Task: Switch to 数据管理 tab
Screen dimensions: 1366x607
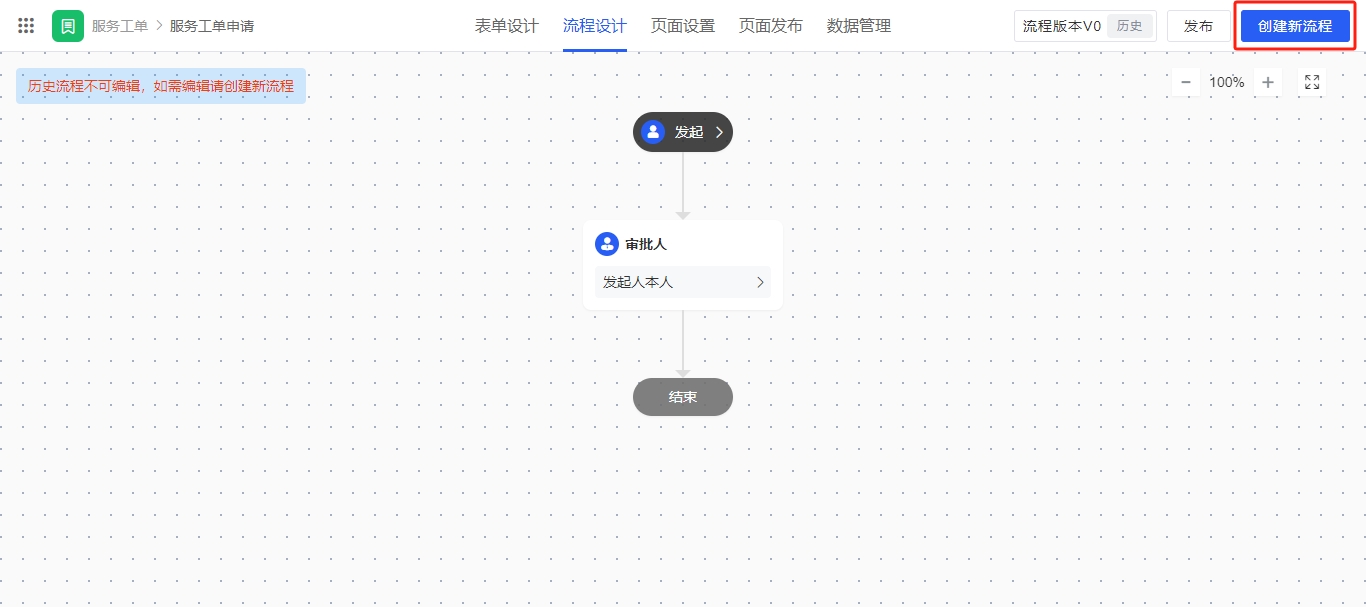Action: (x=859, y=26)
